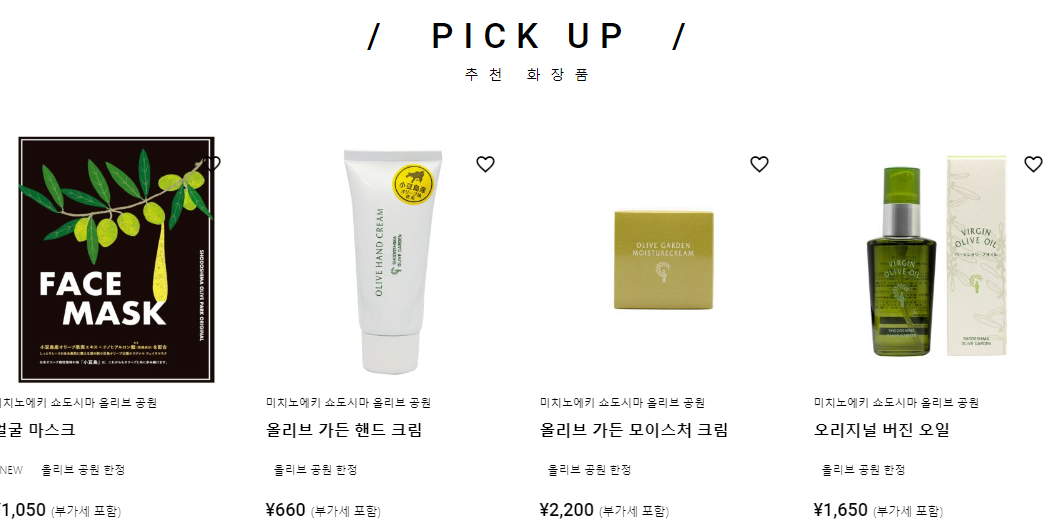Click shop name above 오리지널 버진 오일

pos(896,403)
